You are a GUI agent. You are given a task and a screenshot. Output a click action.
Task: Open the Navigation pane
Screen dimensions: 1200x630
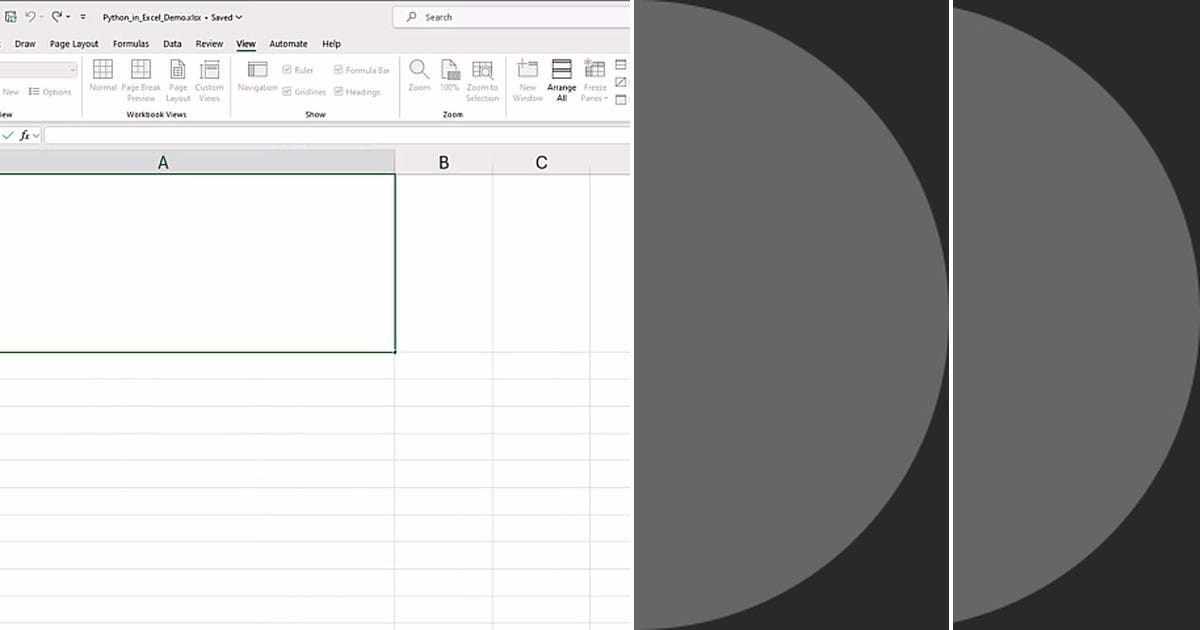(257, 79)
